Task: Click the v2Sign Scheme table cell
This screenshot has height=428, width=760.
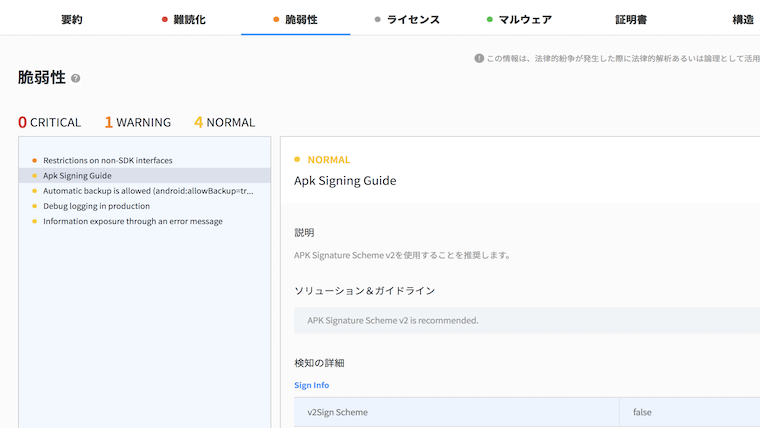Action: [457, 412]
